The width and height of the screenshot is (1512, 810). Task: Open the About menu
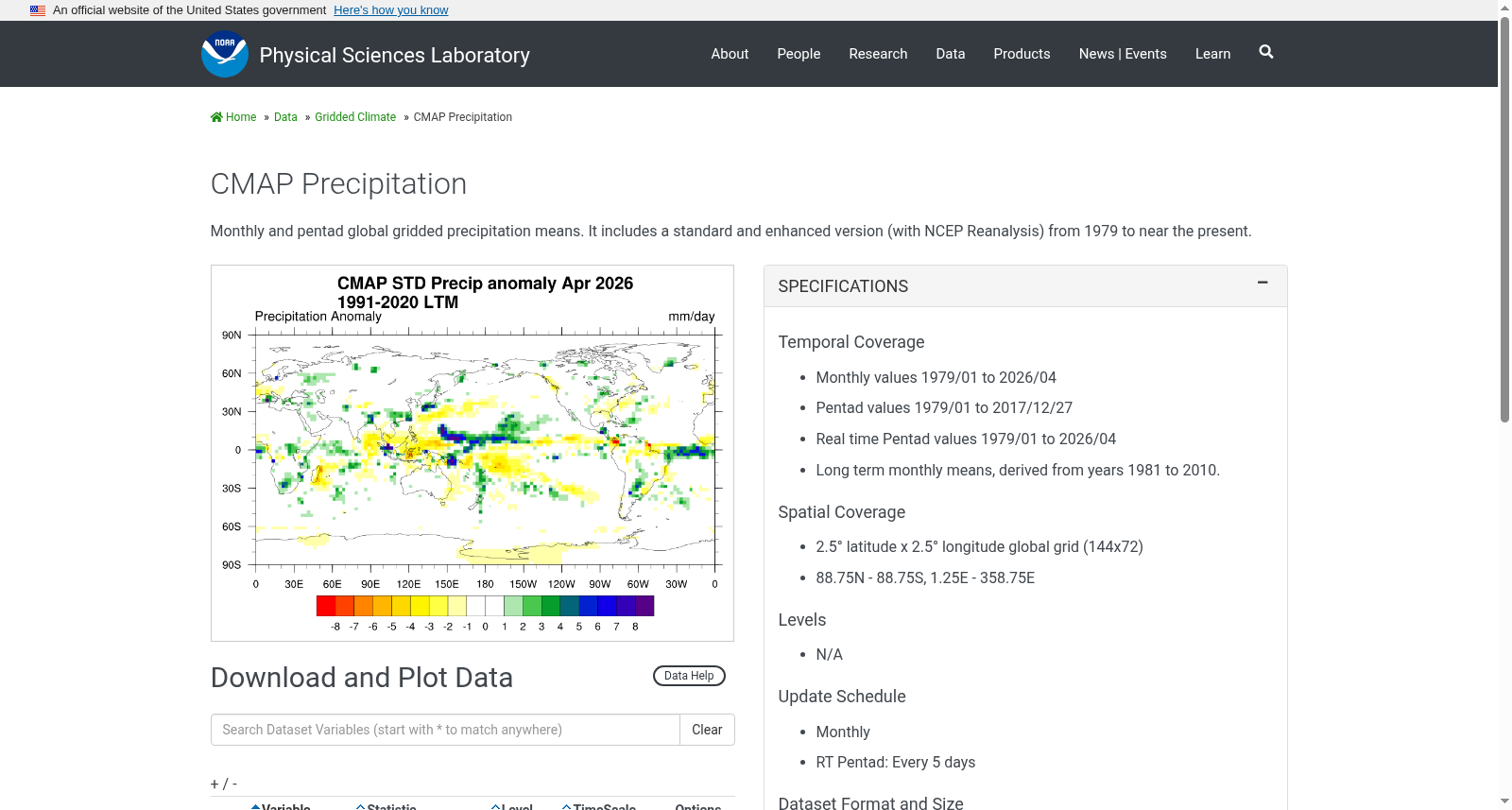click(730, 54)
